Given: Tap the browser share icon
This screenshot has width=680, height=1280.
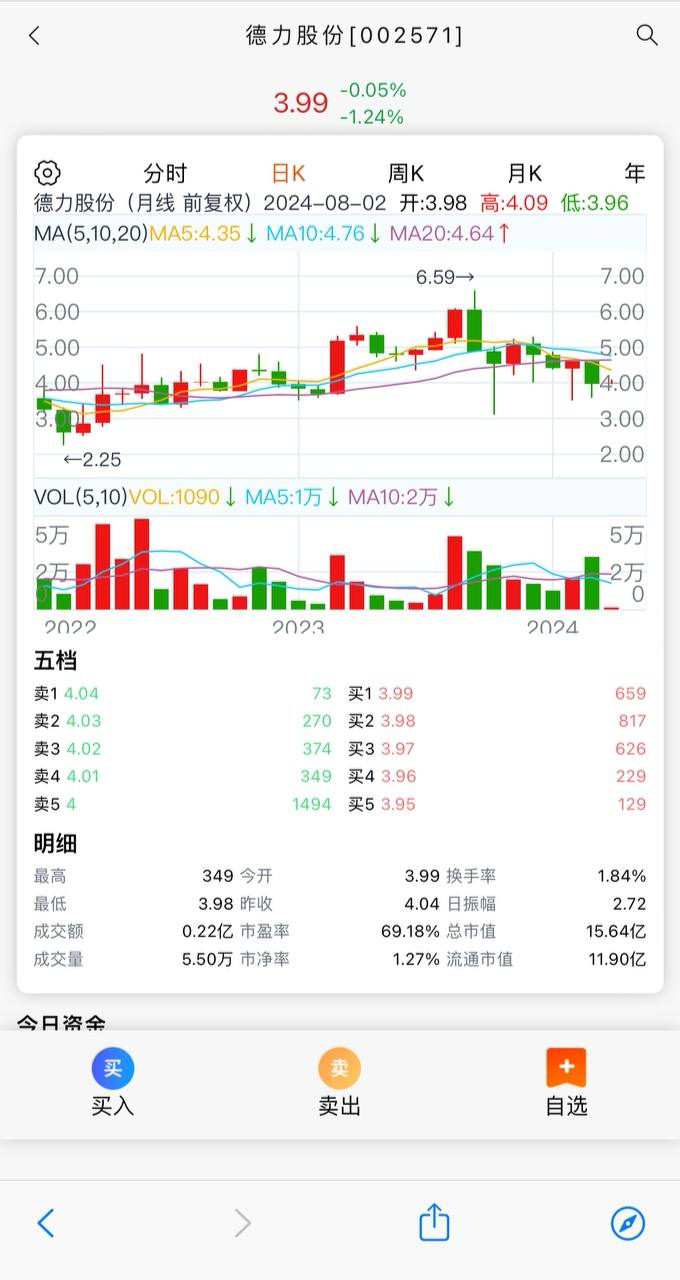Looking at the screenshot, I should click(x=434, y=1222).
